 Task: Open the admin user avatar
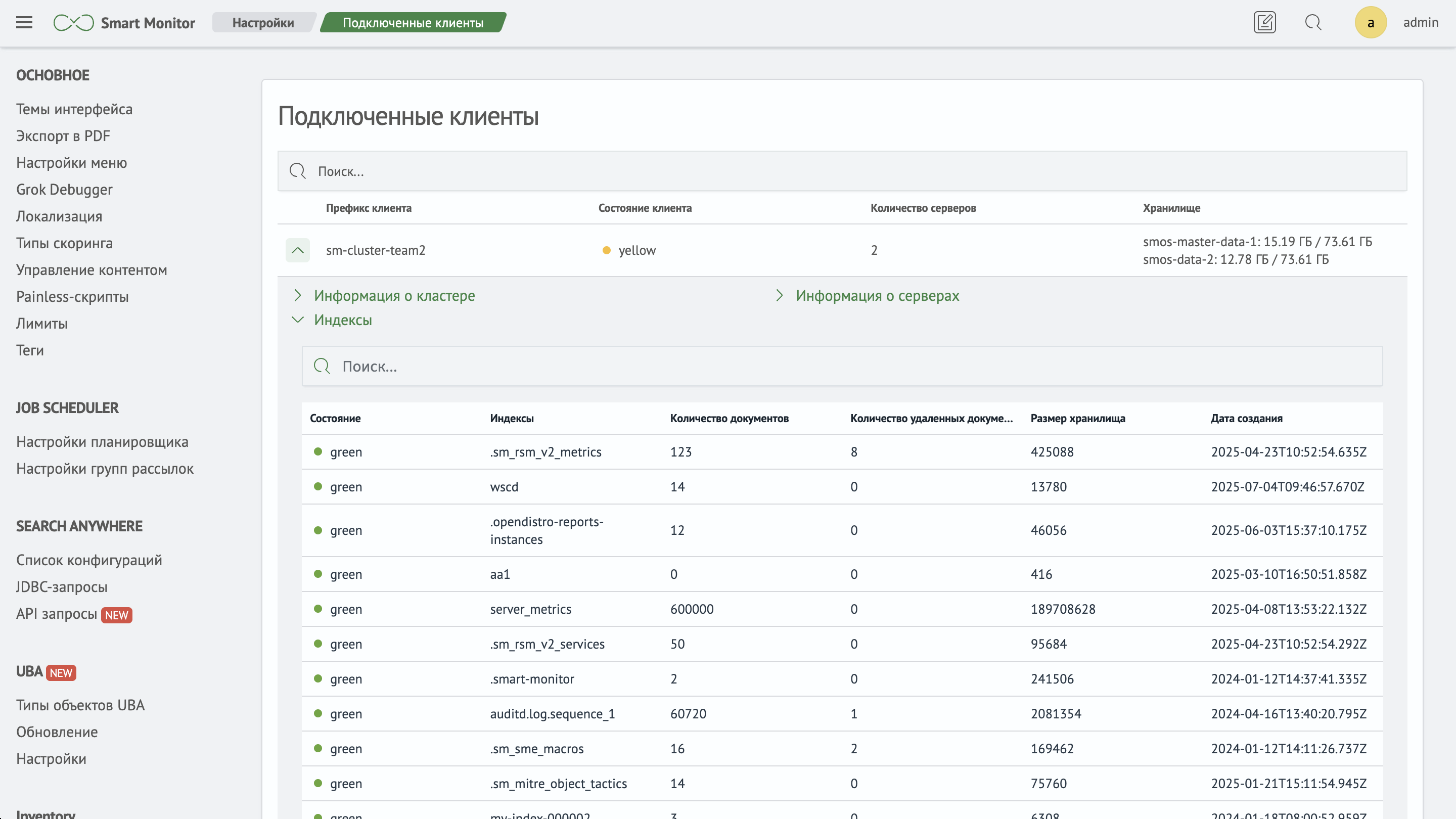(x=1371, y=23)
